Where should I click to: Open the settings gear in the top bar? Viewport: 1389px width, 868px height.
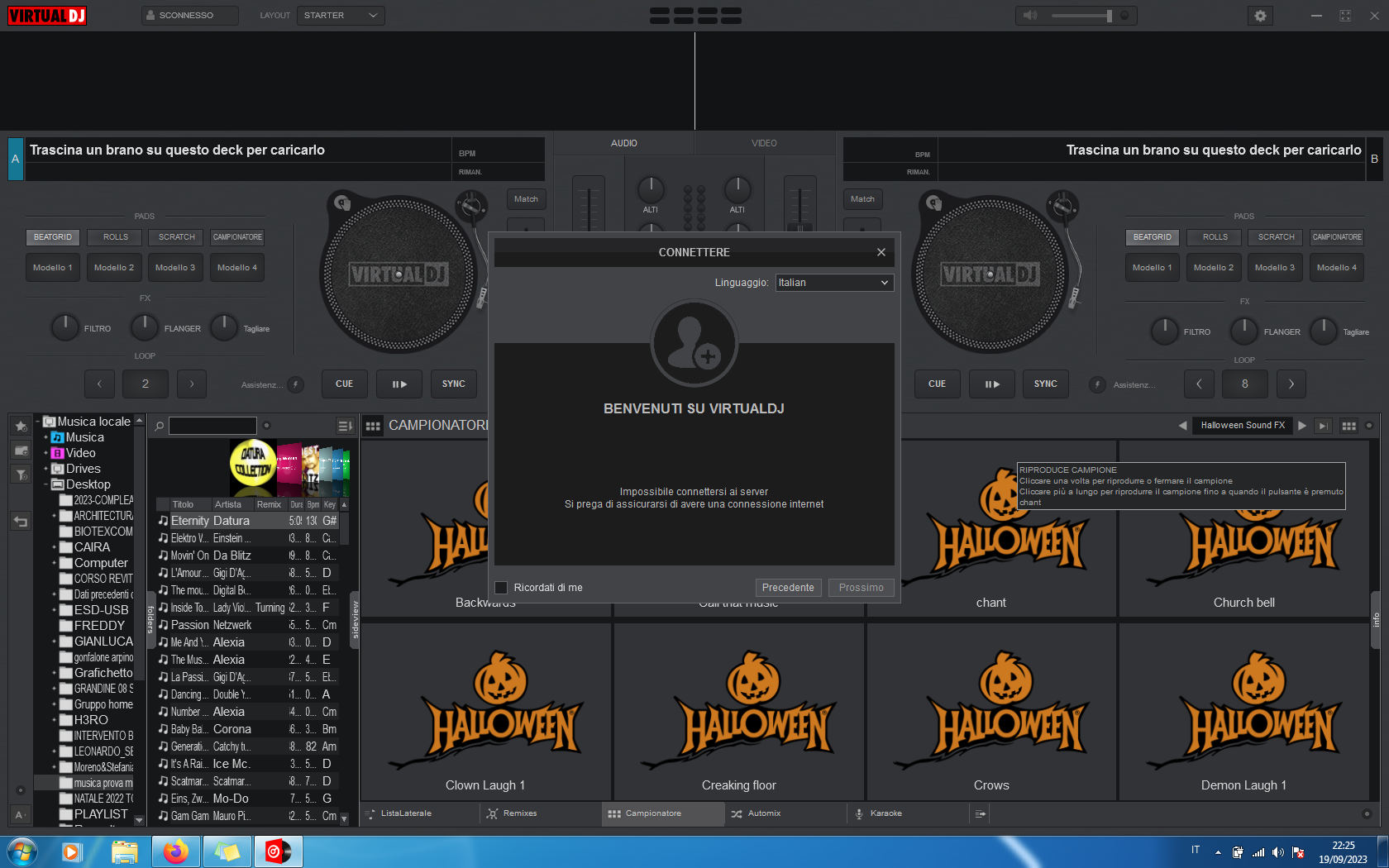click(x=1260, y=16)
